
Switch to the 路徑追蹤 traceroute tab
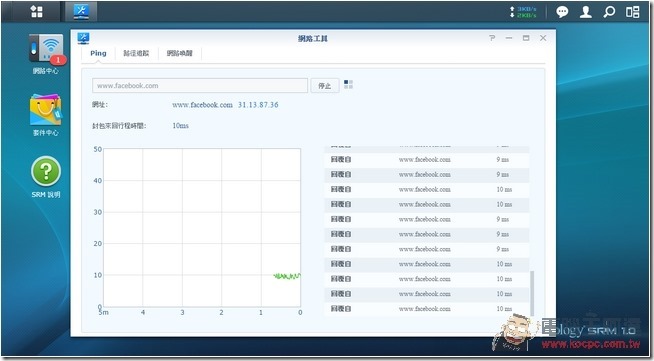136,53
